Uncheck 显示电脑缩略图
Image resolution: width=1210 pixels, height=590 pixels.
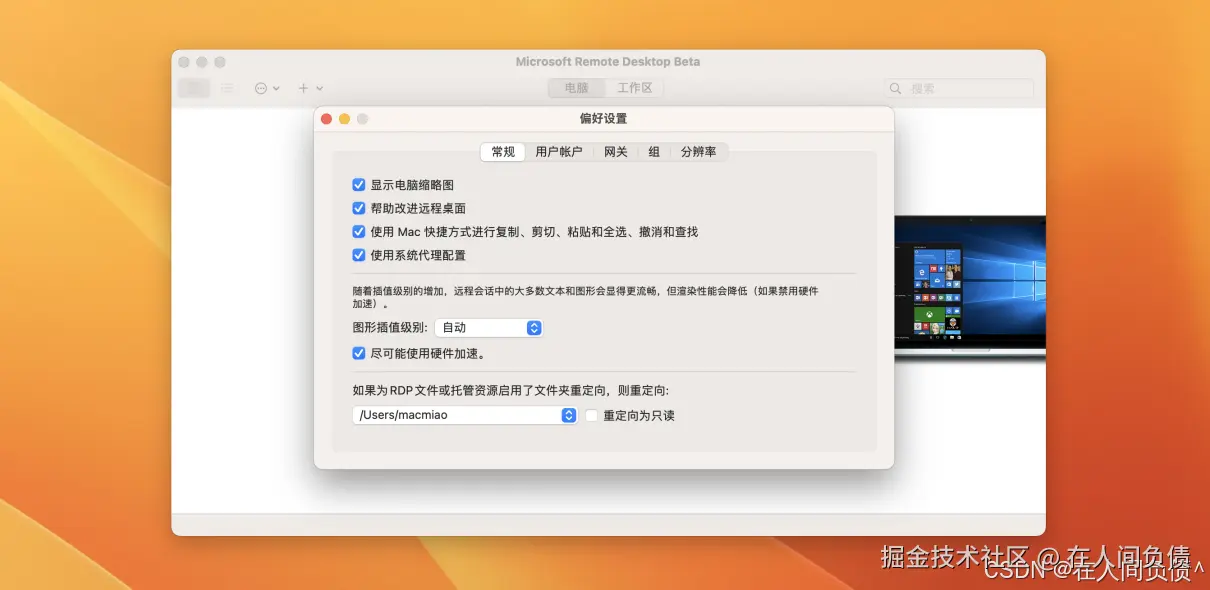pos(358,184)
